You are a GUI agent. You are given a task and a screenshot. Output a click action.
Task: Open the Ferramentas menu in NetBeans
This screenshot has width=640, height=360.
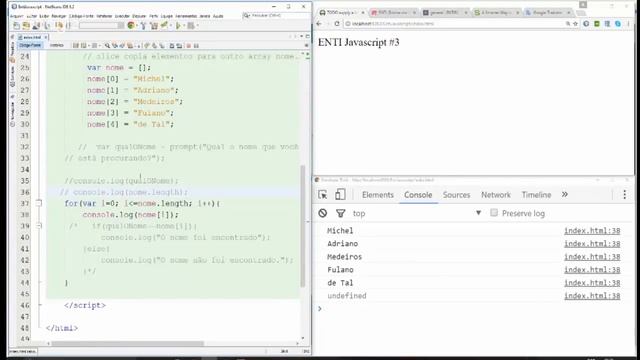click(x=186, y=16)
